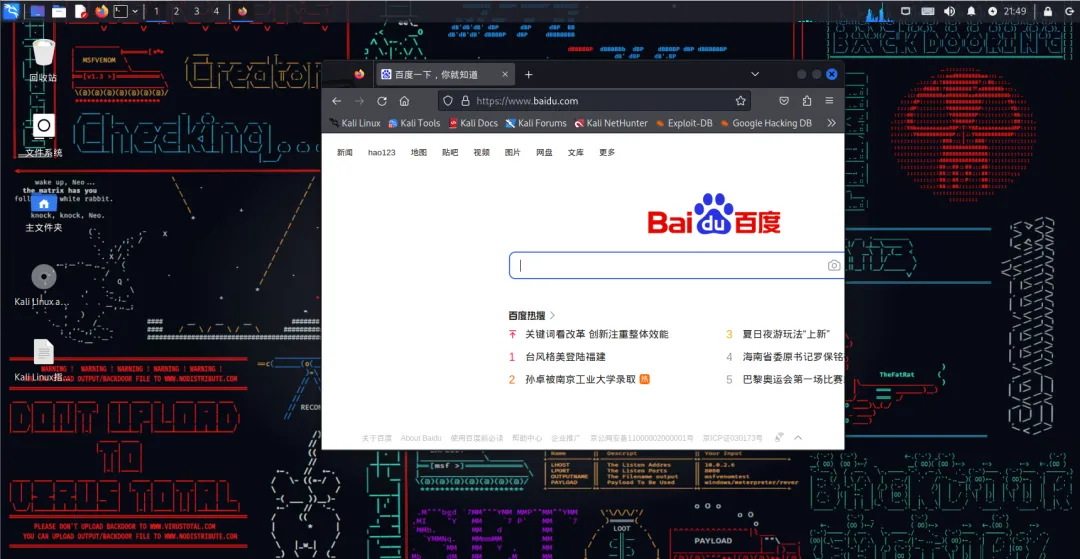Click the site security padlock icon
Viewport: 1080px width, 559px height.
[465, 101]
